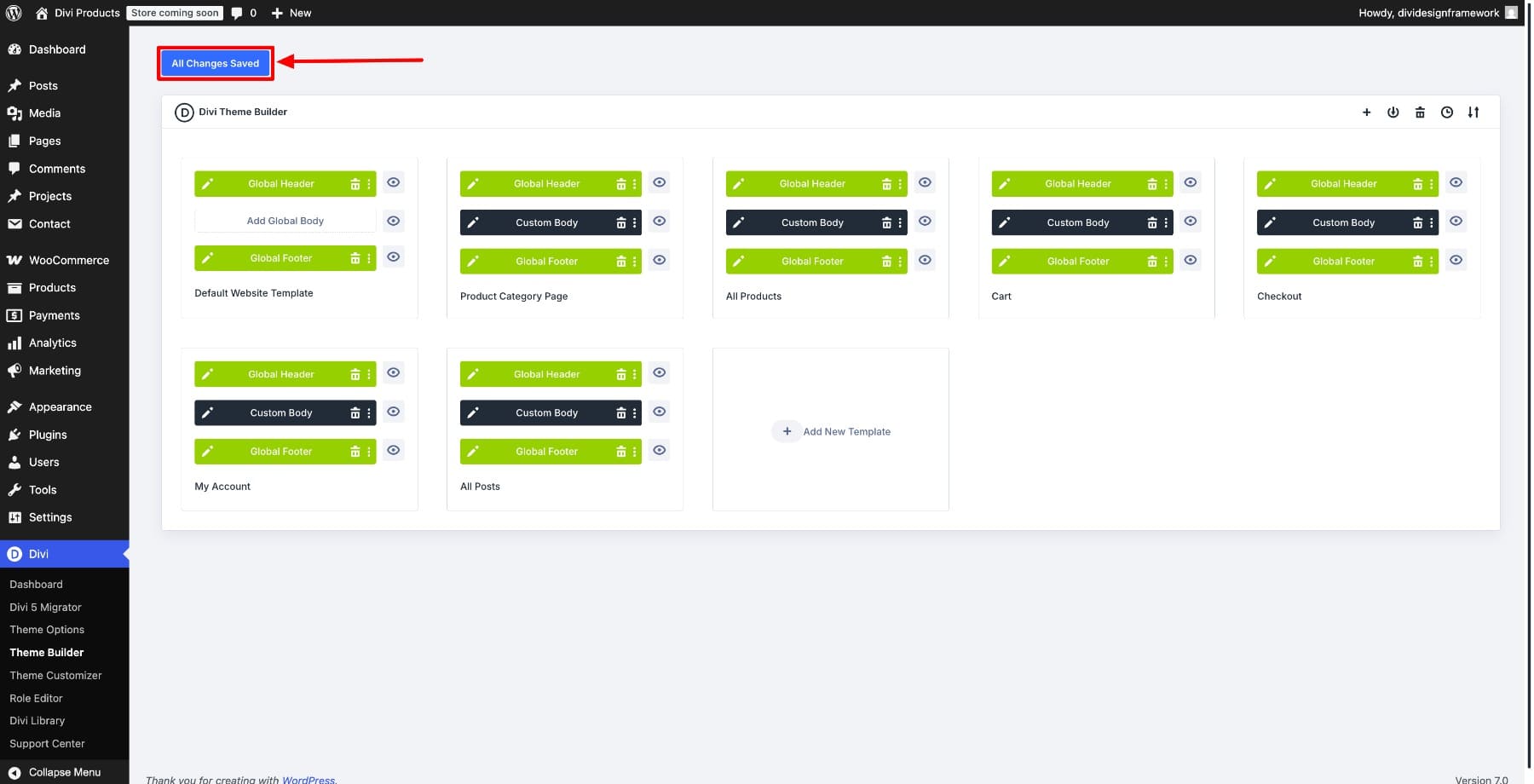Toggle Global Footer visibility in Checkout template
This screenshot has width=1534, height=784.
(1456, 260)
